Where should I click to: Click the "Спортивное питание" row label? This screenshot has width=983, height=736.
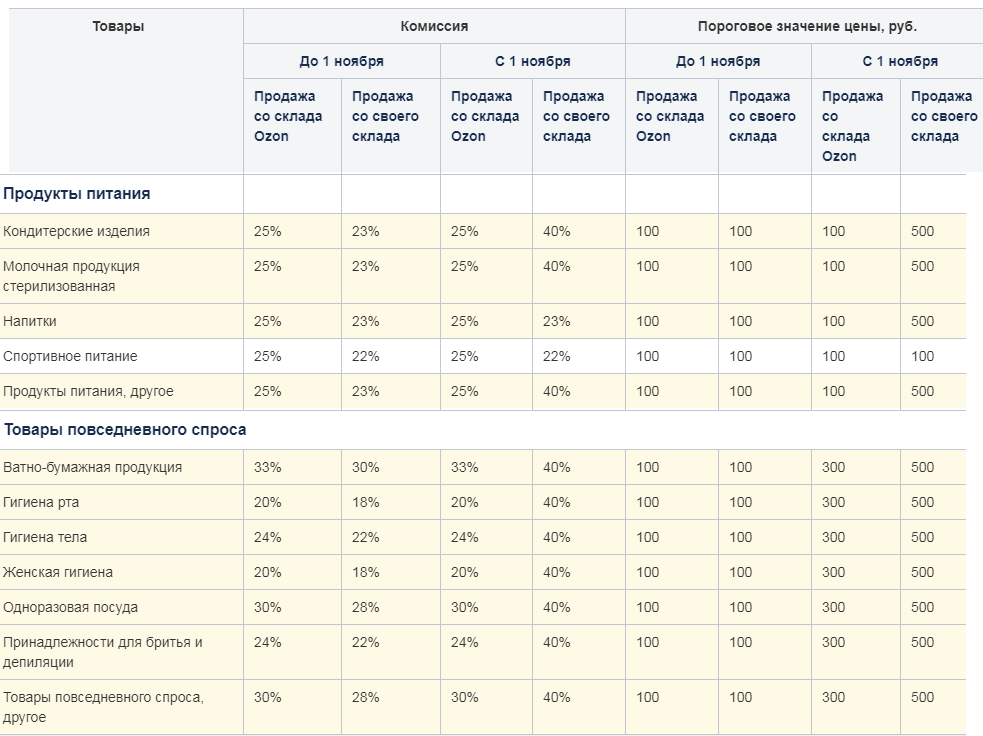pos(70,356)
